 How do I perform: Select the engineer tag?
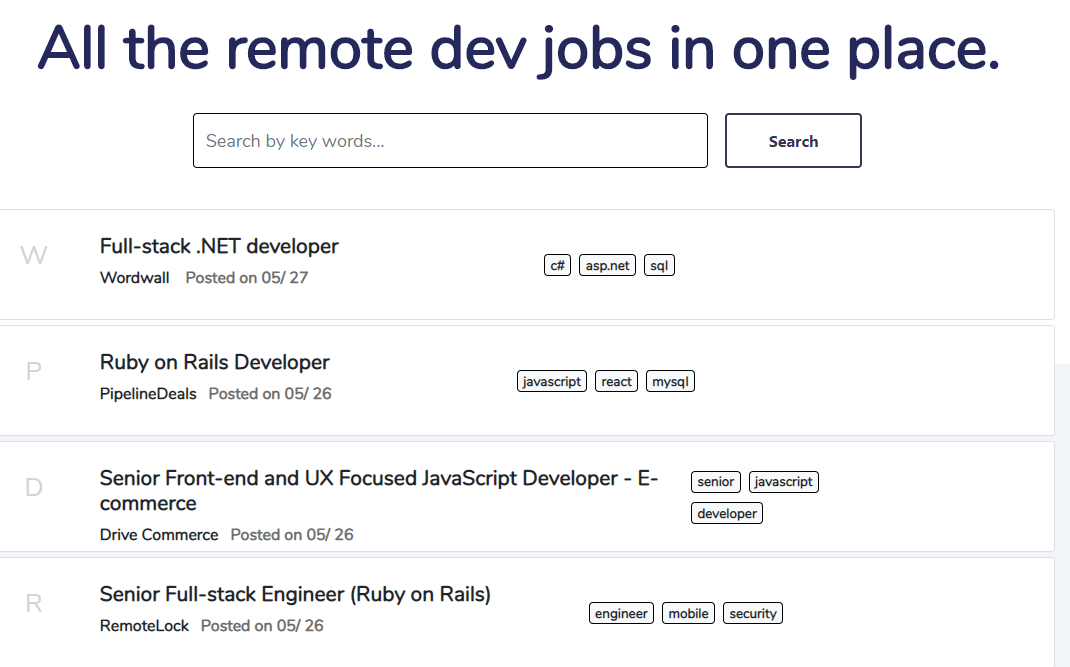point(621,613)
